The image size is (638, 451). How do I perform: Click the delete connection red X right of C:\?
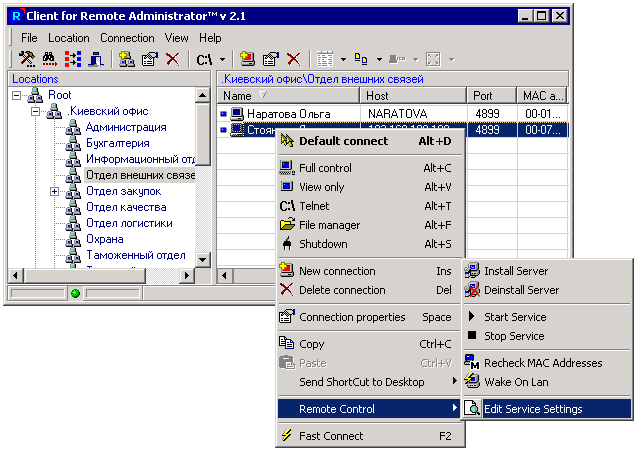coord(293,59)
